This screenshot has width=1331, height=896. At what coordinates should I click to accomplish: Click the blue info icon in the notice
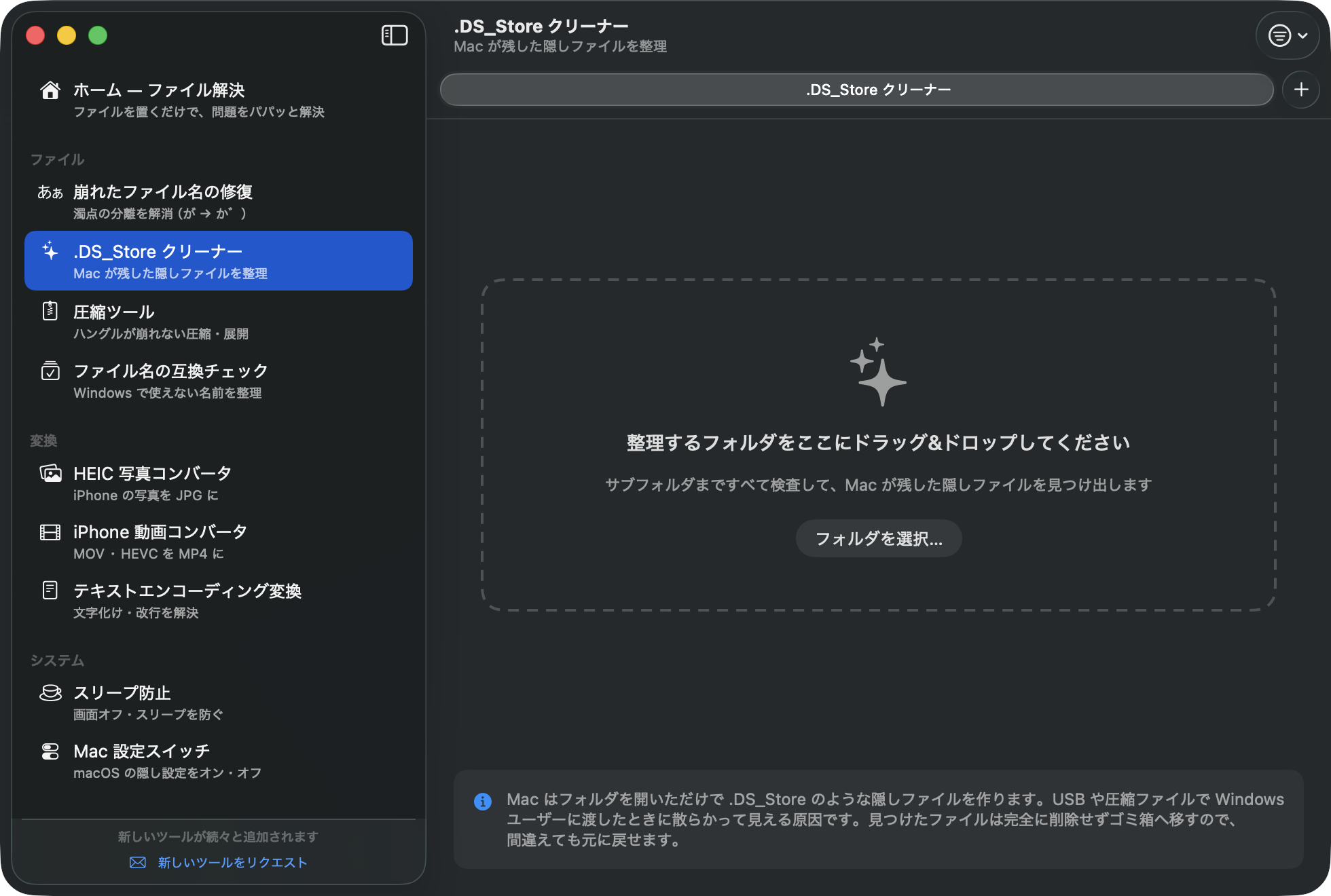[483, 802]
